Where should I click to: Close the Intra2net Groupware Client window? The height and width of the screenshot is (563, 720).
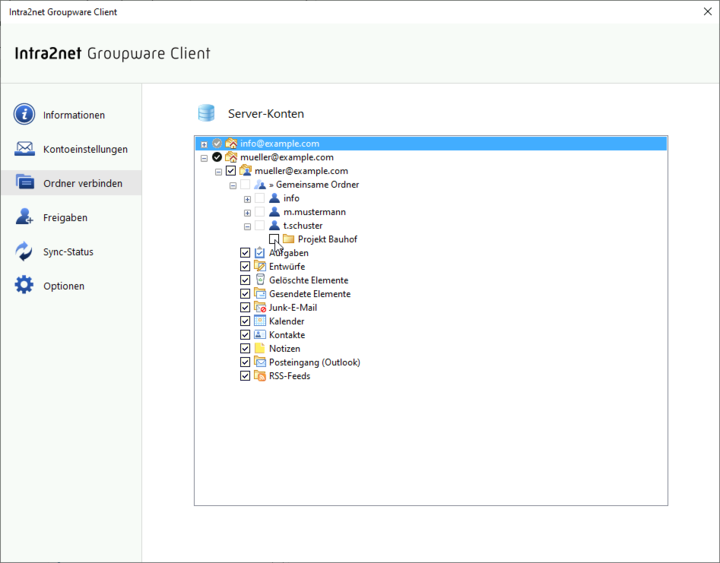(708, 11)
